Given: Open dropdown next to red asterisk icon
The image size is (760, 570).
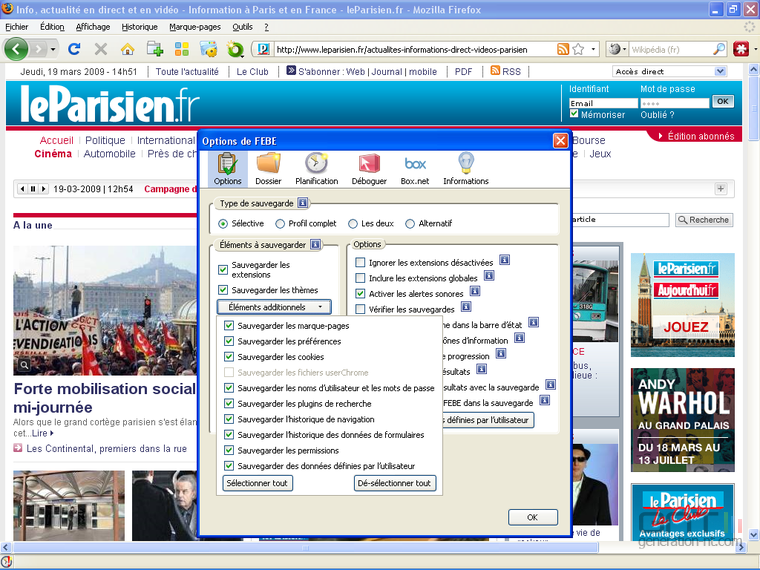Looking at the screenshot, I should pyautogui.click(x=754, y=49).
